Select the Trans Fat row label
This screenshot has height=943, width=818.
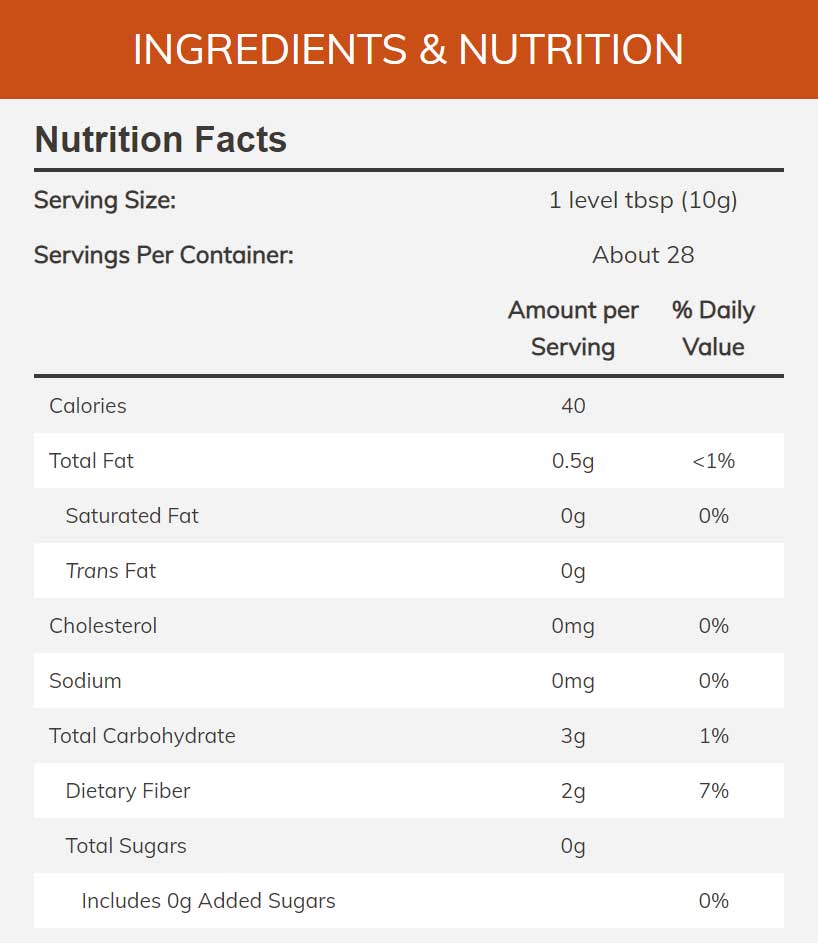pyautogui.click(x=111, y=571)
